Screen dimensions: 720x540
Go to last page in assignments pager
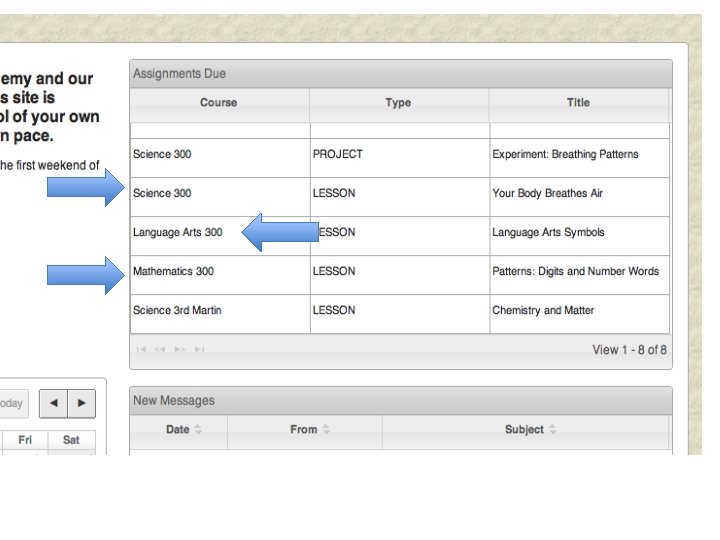pos(200,349)
